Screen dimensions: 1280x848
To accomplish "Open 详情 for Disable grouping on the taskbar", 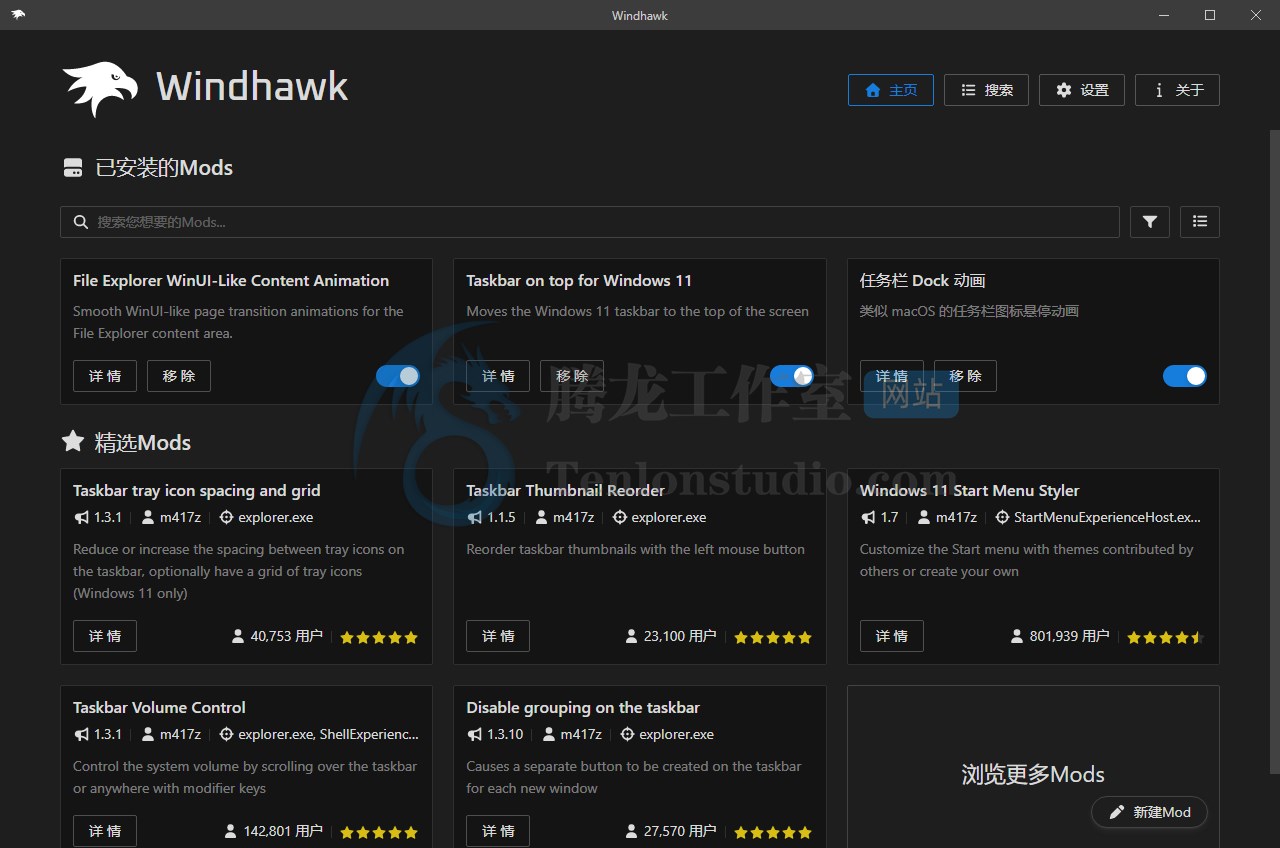I will 498,831.
